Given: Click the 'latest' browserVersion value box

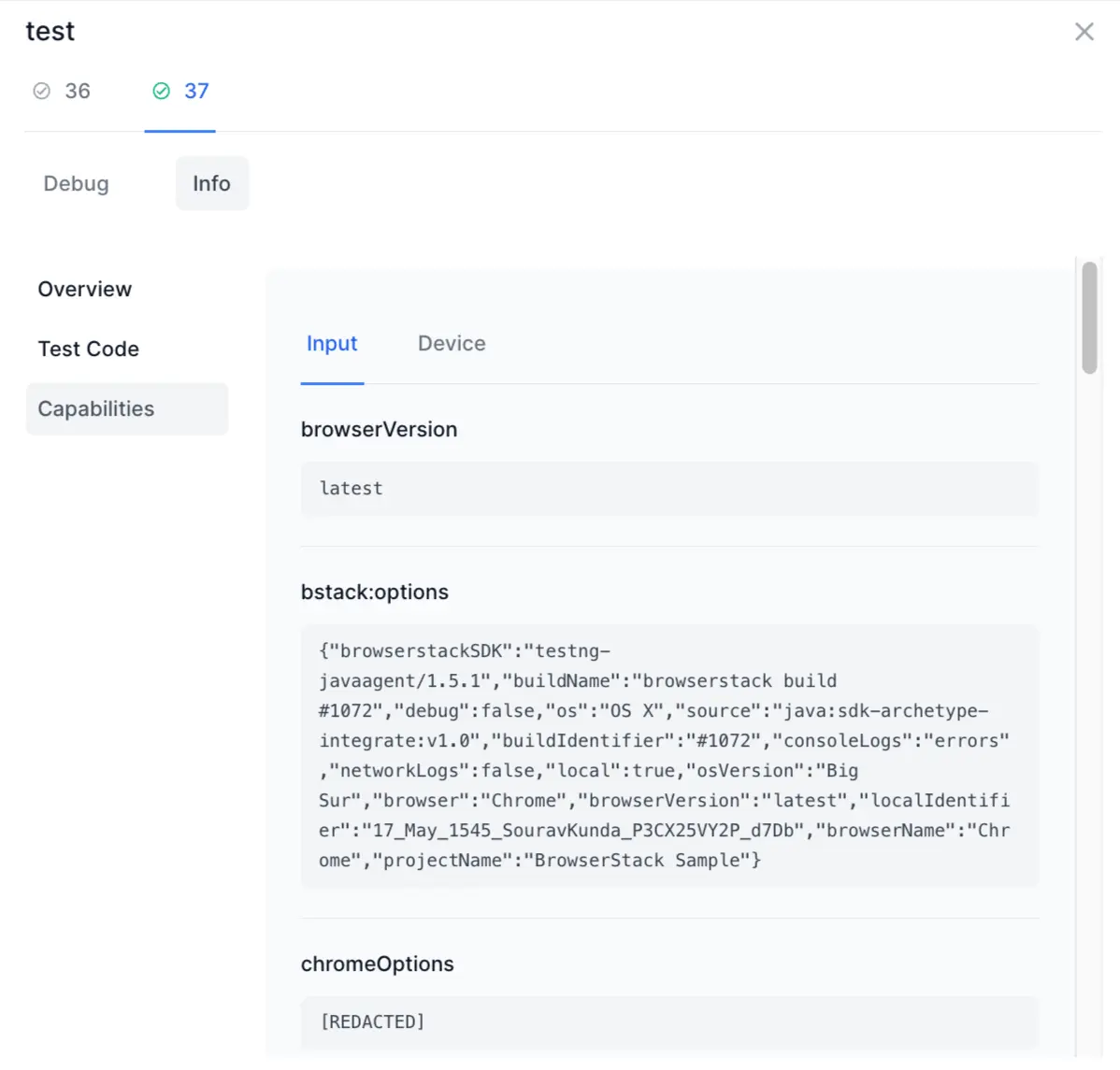Looking at the screenshot, I should [x=668, y=488].
